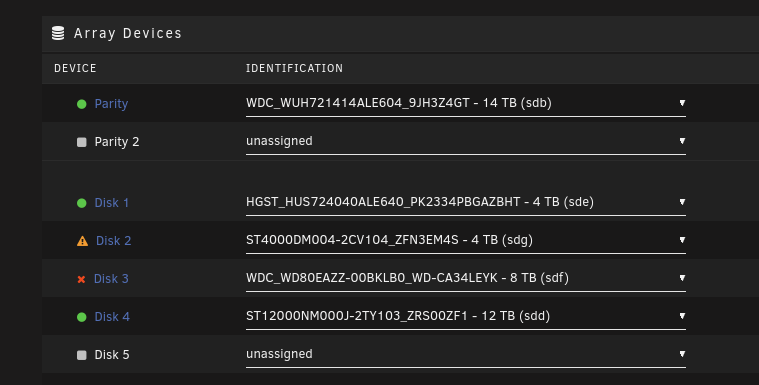Open the Disk 3 WDC_WD80EAZZ drive dropdown
This screenshot has width=759, height=385.
[x=466, y=278]
